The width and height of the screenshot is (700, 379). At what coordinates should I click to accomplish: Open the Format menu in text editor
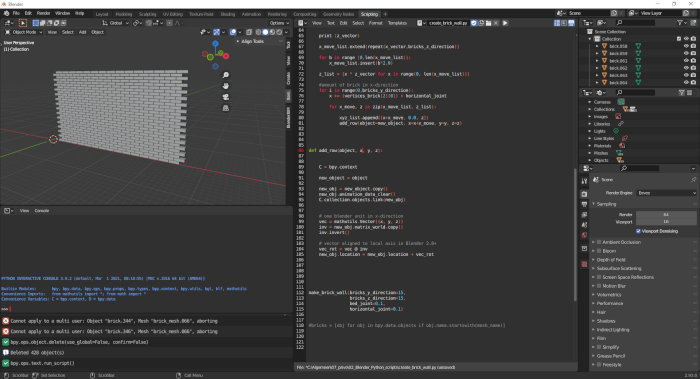[375, 23]
